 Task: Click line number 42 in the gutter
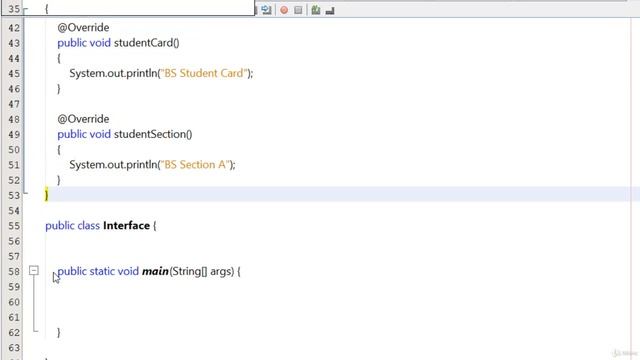coord(14,28)
